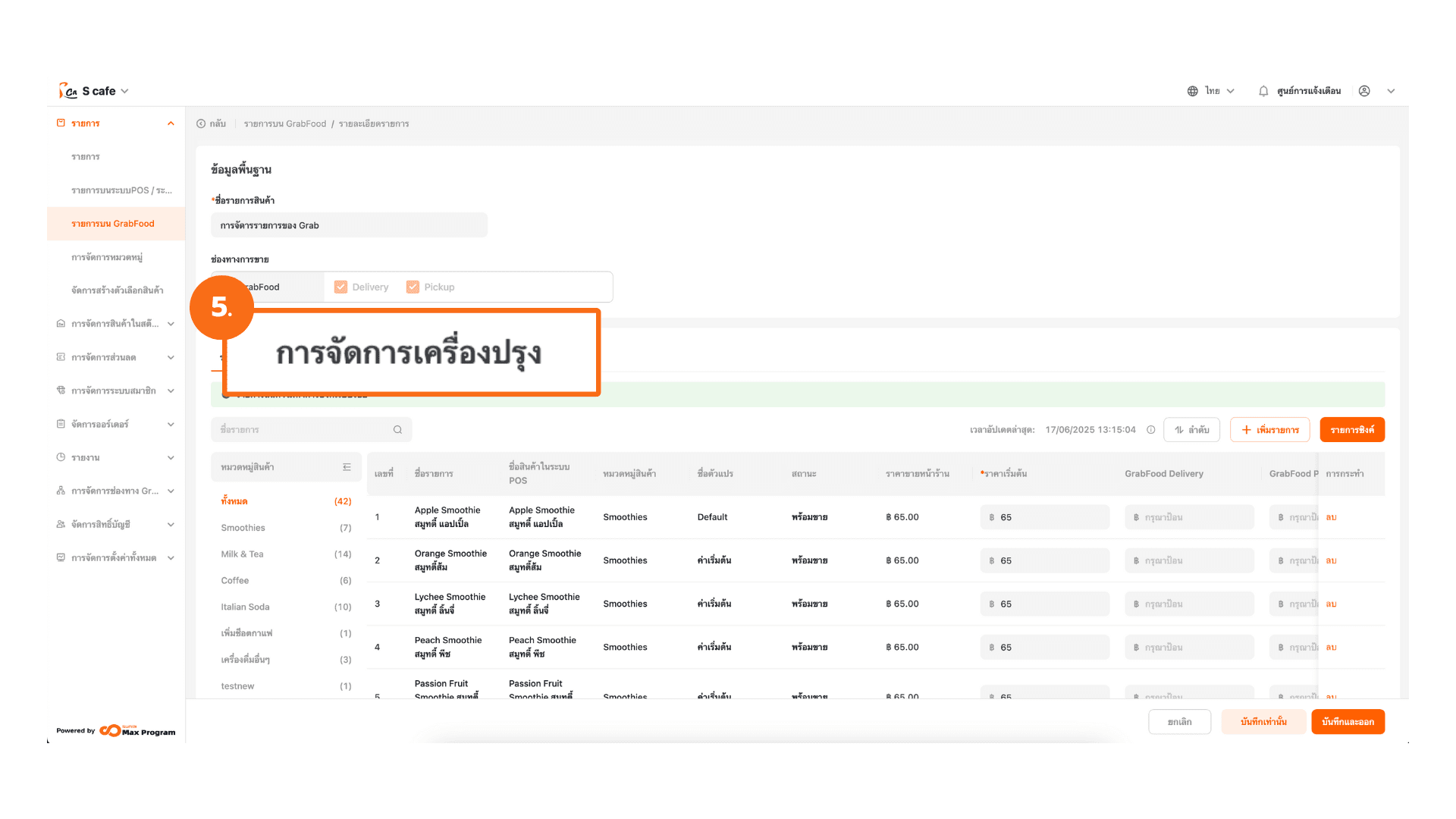Click the search magnifier icon in item name field
Viewport: 1456px width, 819px height.
[x=397, y=430]
